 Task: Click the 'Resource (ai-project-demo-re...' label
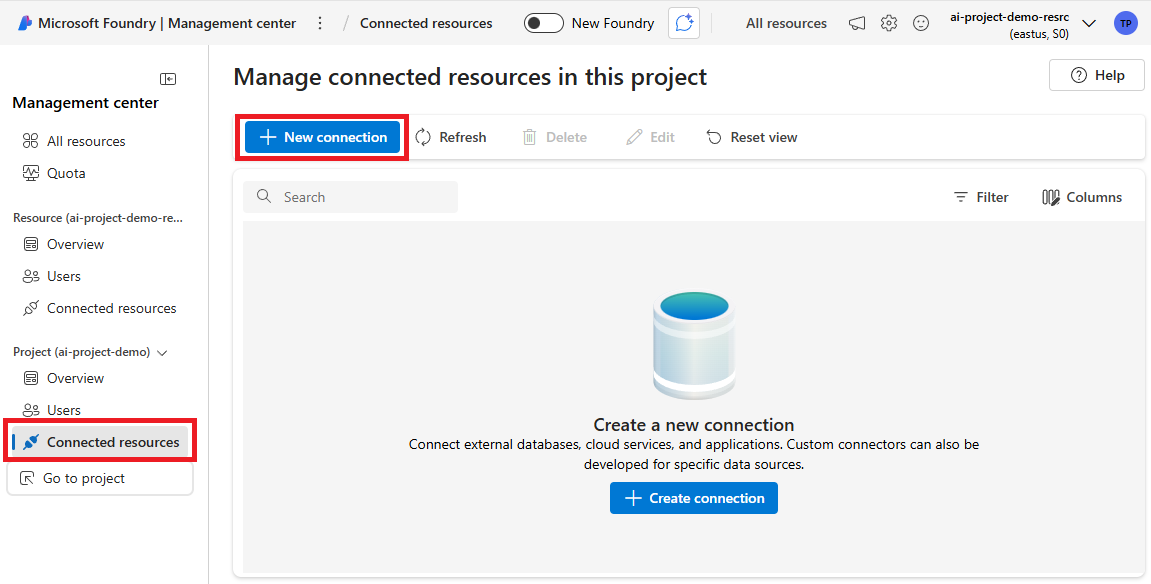(x=98, y=218)
